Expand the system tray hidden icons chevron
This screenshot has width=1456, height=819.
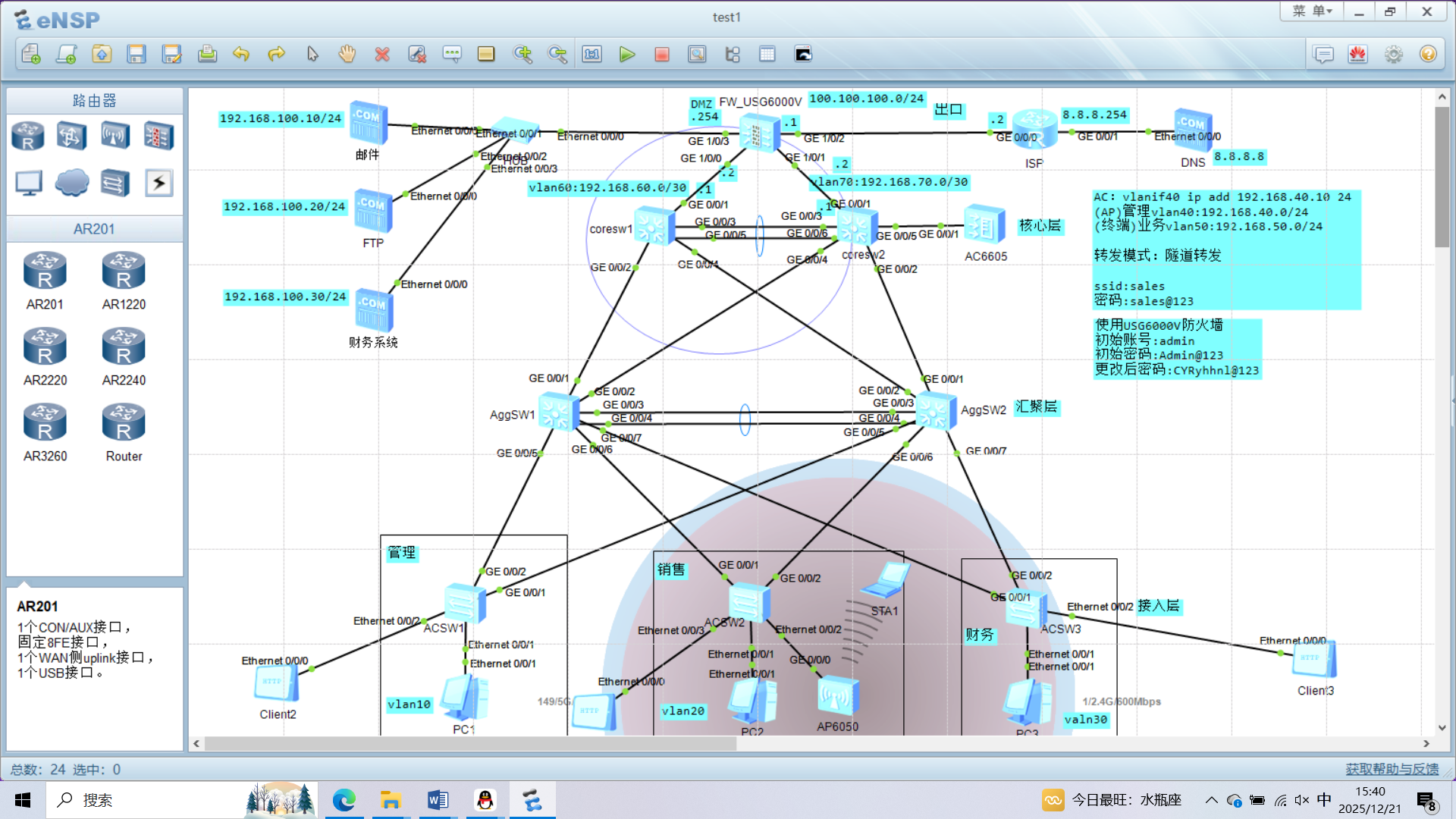point(1211,800)
